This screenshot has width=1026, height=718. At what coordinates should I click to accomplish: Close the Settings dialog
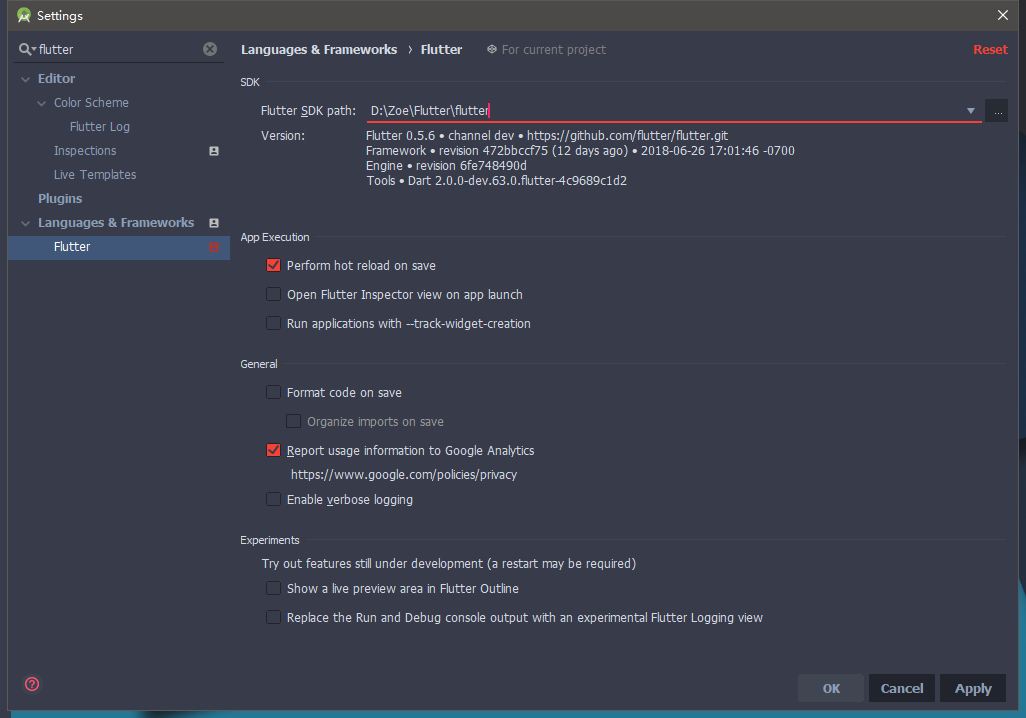coord(1002,15)
